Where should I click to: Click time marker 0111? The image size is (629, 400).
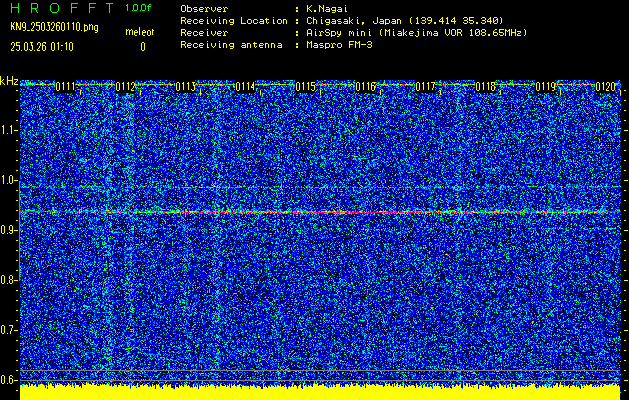65,87
